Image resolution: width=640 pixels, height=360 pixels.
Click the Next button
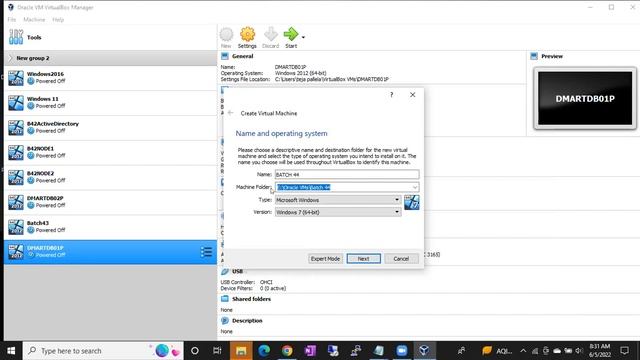[364, 259]
